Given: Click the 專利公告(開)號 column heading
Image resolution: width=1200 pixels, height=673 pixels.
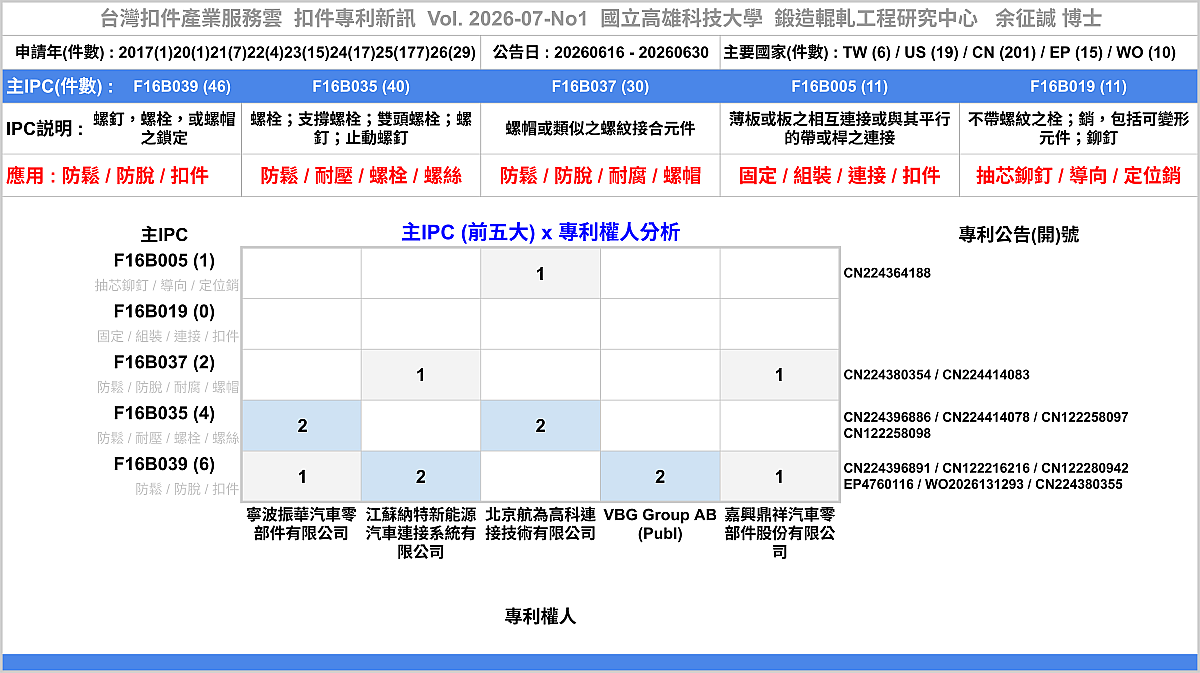Looking at the screenshot, I should pos(1019,235).
